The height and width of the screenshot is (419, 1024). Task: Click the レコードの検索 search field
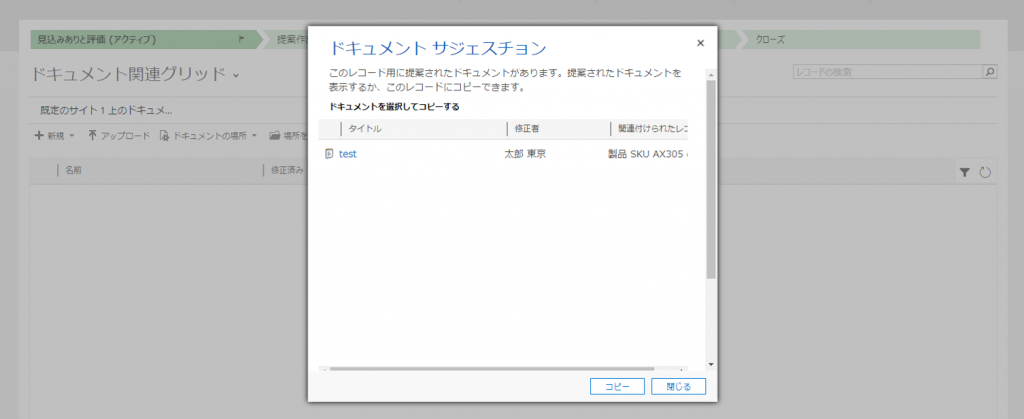click(x=888, y=72)
